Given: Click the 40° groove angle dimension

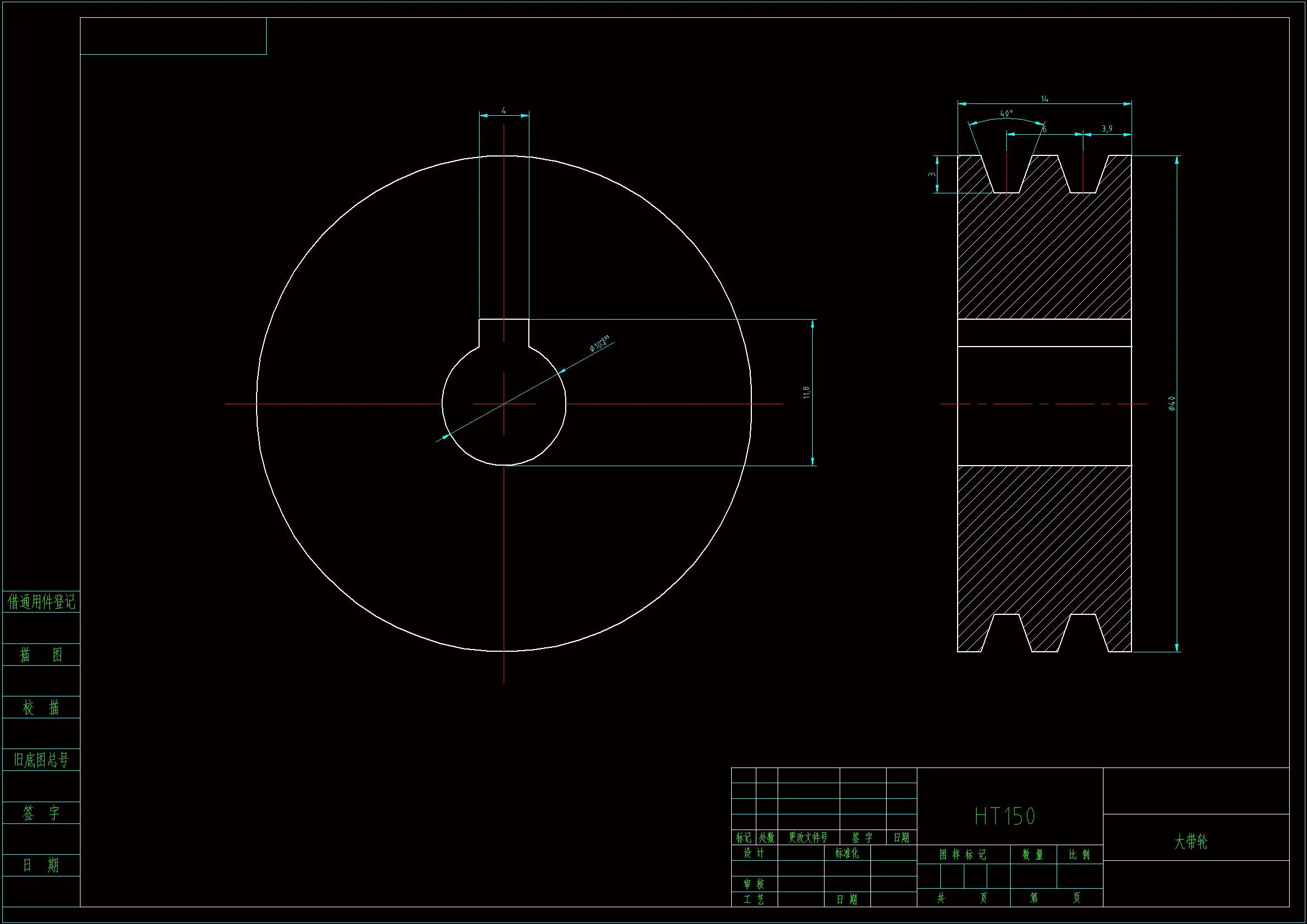Looking at the screenshot, I should 1006,113.
